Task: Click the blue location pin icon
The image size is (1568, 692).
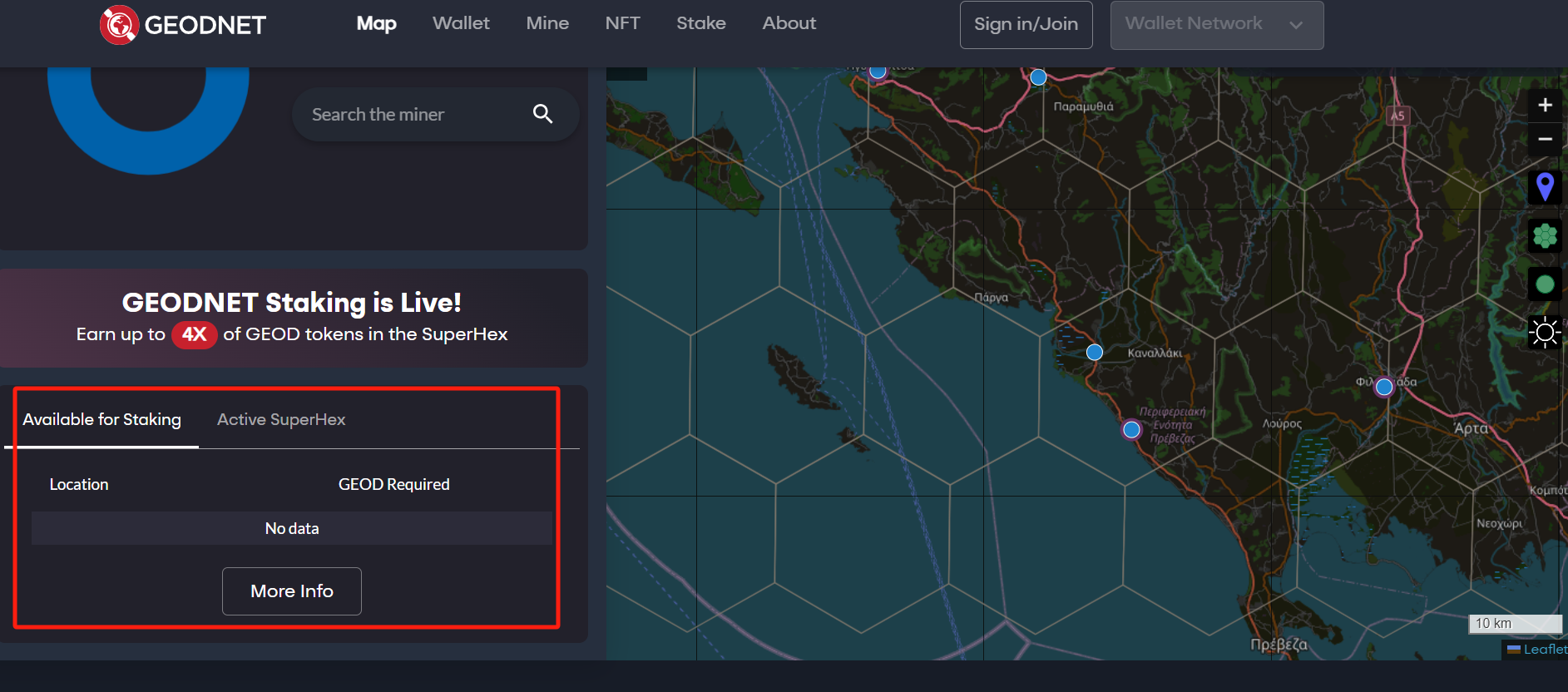Action: click(x=1545, y=187)
